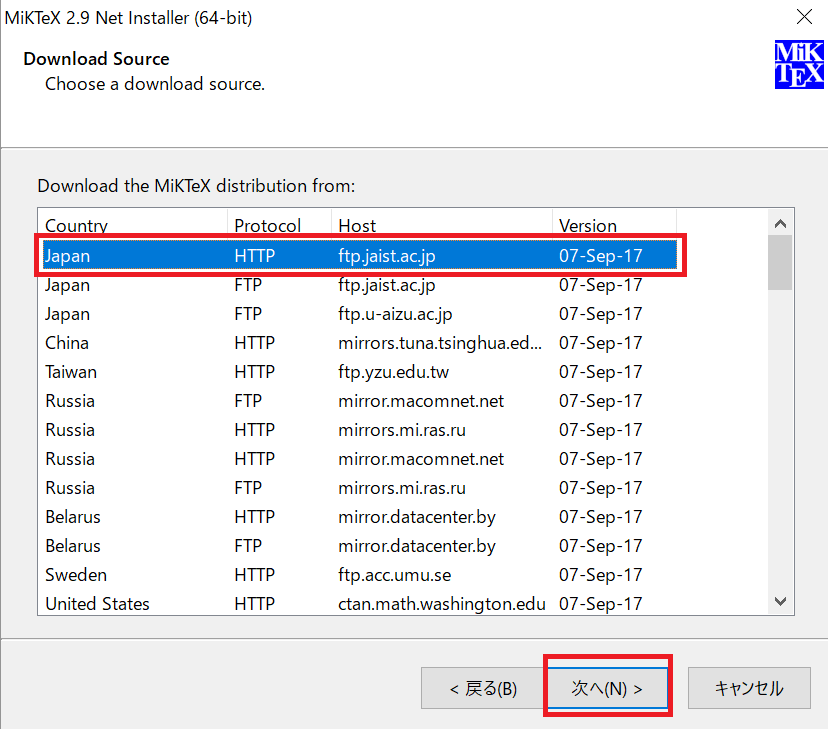Select the Taiwan ftp.yzu.edu.tw mirror
Screen dimensions: 828x729
click(x=360, y=372)
